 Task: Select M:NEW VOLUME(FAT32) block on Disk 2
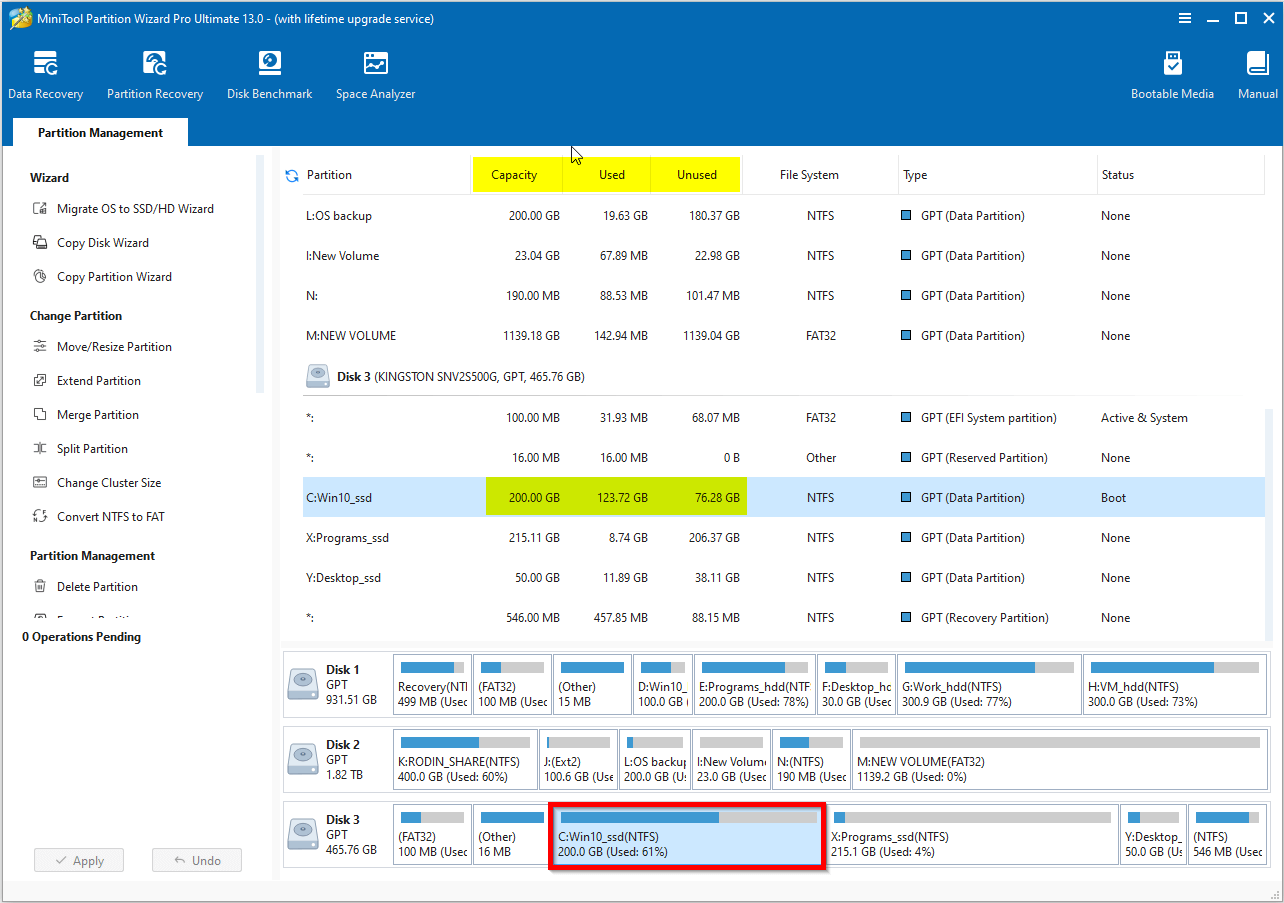(1059, 760)
